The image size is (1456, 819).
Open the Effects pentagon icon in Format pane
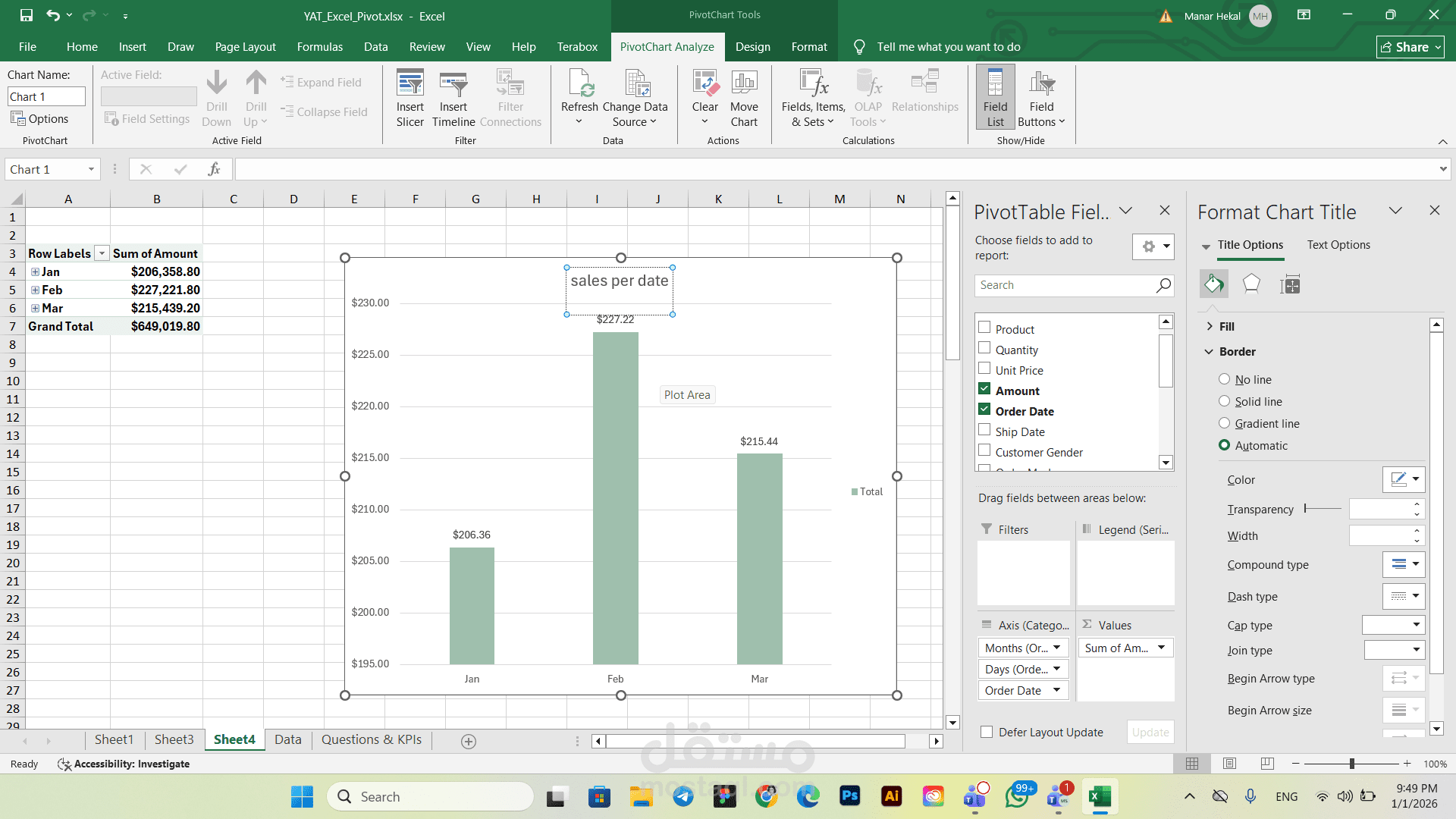coord(1251,284)
